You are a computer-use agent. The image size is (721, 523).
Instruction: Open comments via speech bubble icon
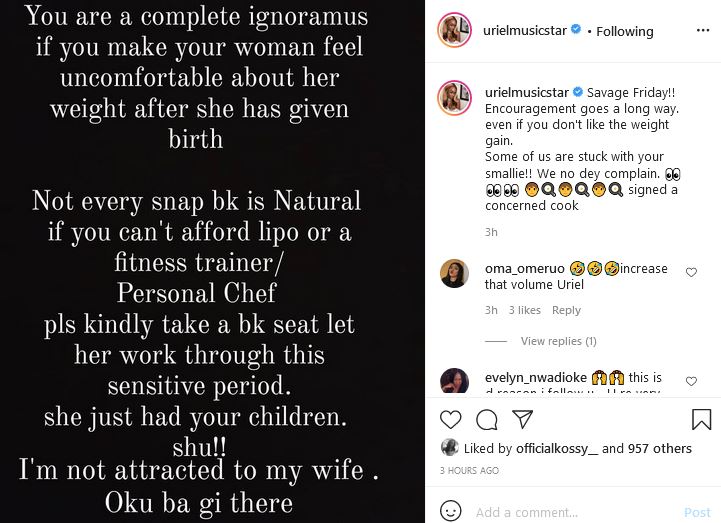pyautogui.click(x=487, y=419)
